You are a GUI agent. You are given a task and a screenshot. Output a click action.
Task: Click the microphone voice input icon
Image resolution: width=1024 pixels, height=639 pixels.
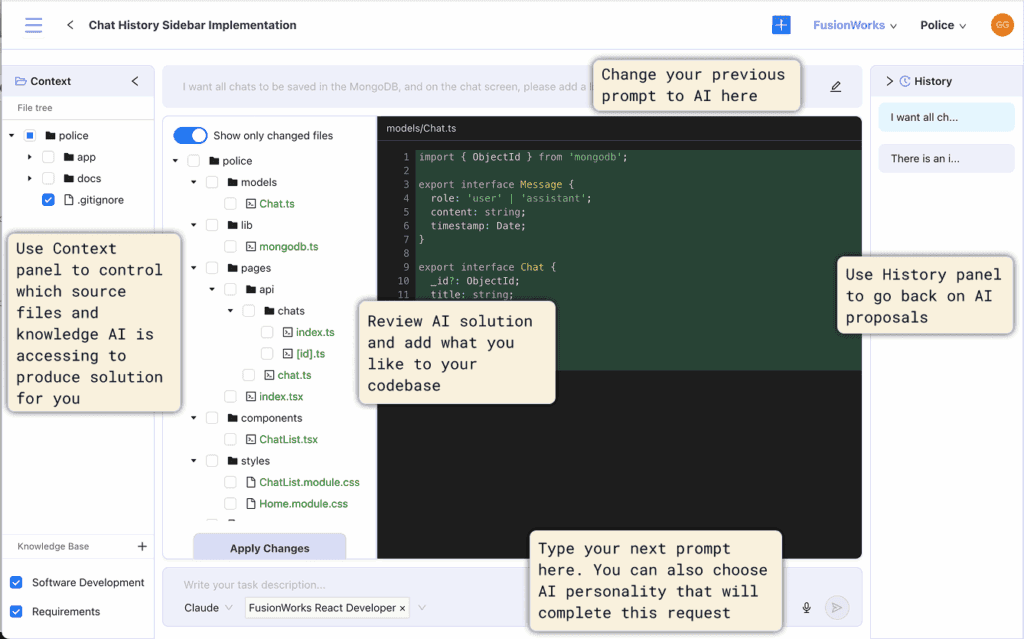click(x=806, y=607)
